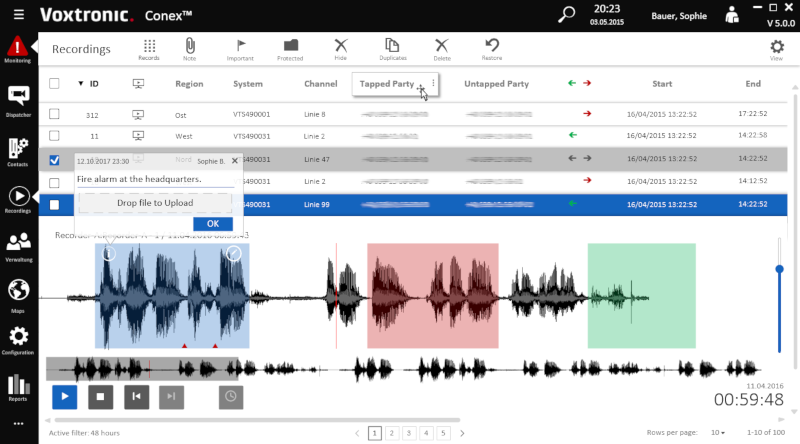Click the overview waveform grey selection
Image resolution: width=800 pixels, height=444 pixels.
[142, 369]
